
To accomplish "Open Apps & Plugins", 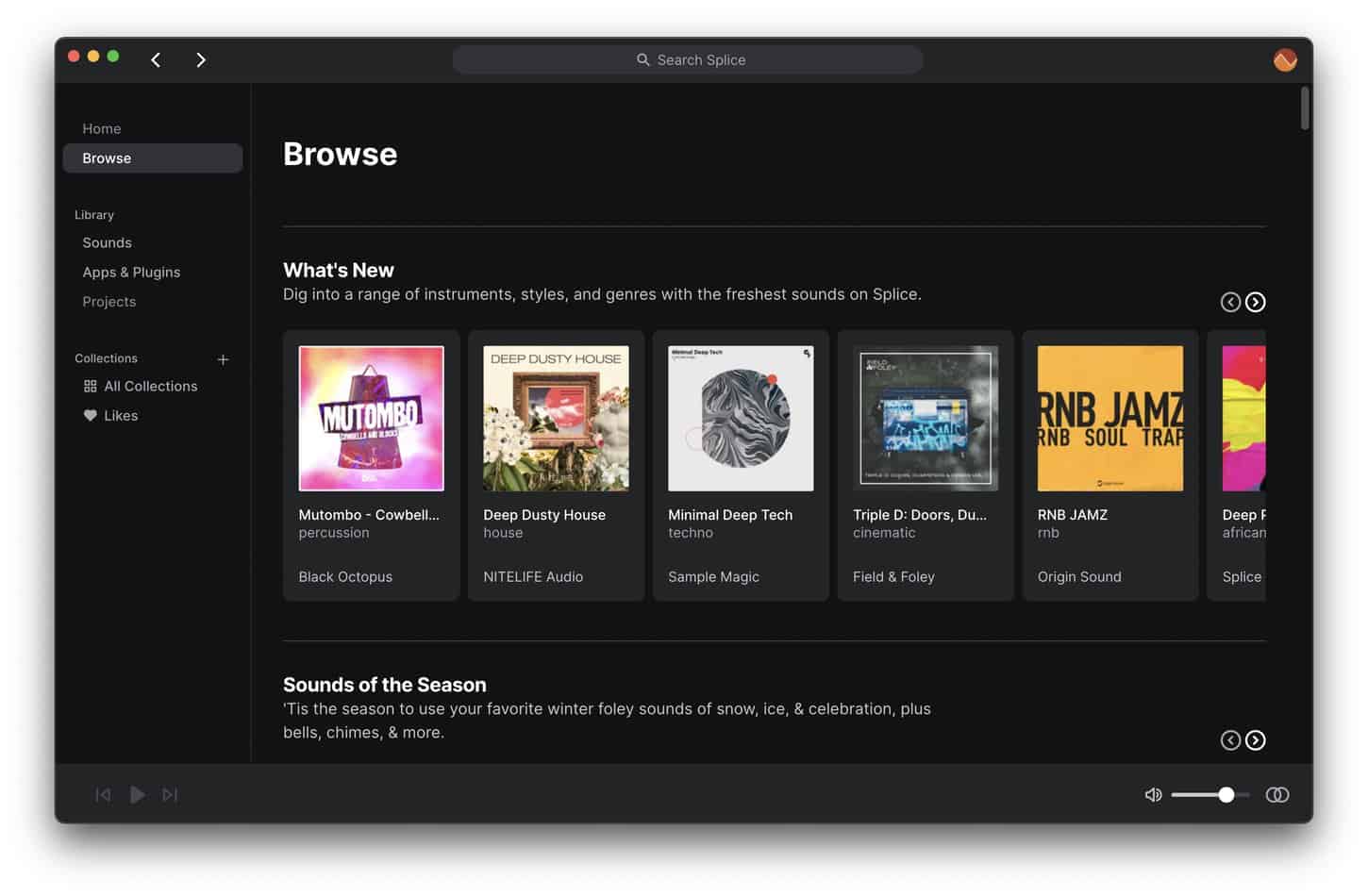I will [131, 272].
